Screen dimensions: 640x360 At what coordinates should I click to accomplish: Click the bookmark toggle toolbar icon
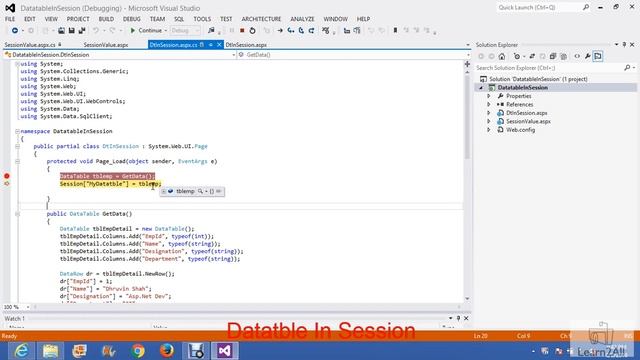tap(395, 31)
